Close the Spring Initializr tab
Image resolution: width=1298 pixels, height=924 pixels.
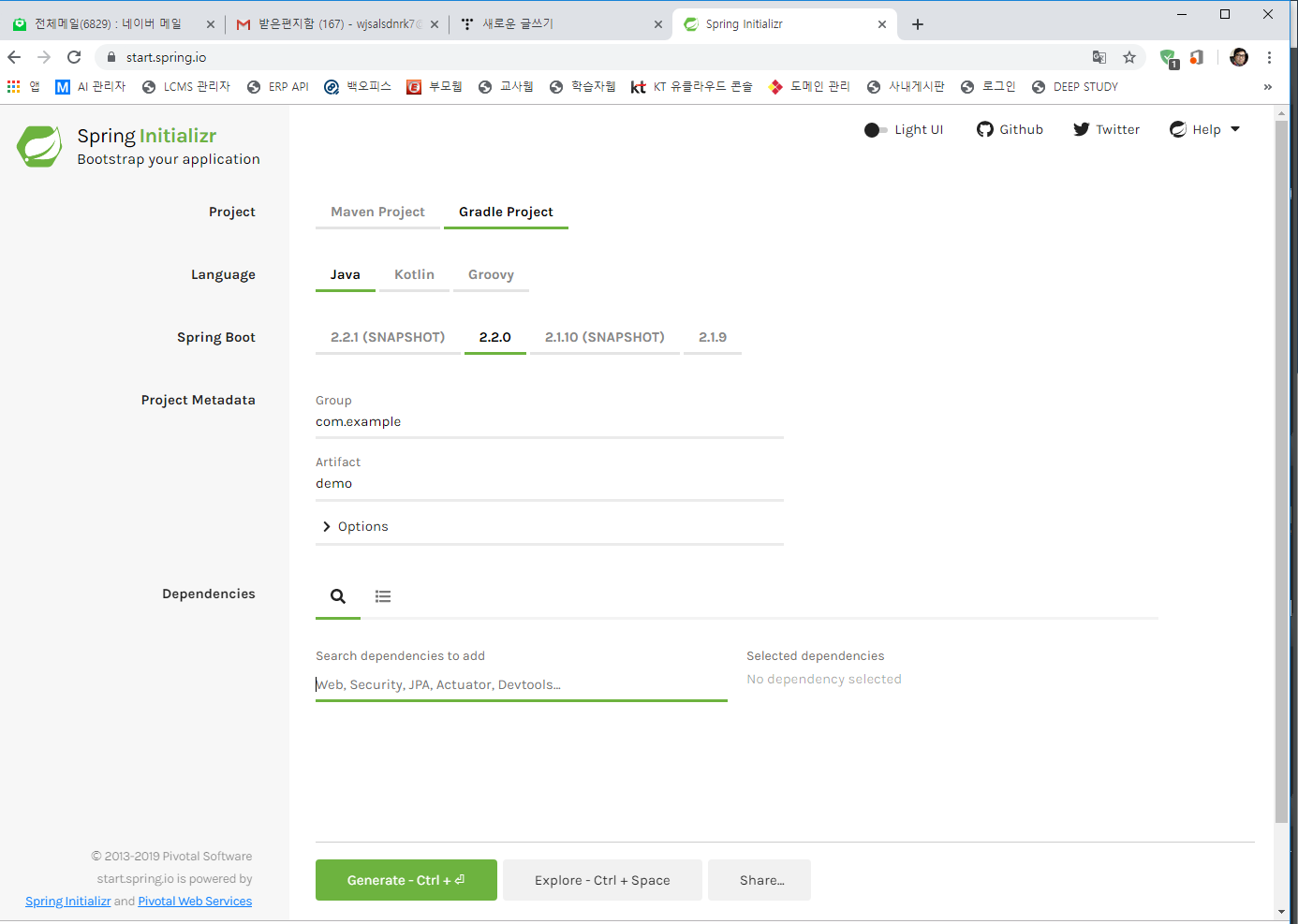click(x=882, y=24)
